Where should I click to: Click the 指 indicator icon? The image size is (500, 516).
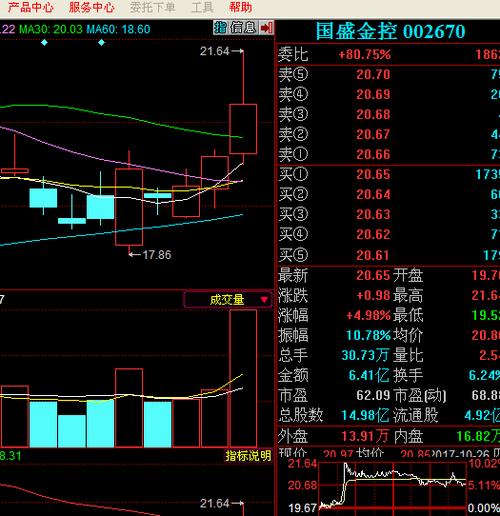point(220,28)
